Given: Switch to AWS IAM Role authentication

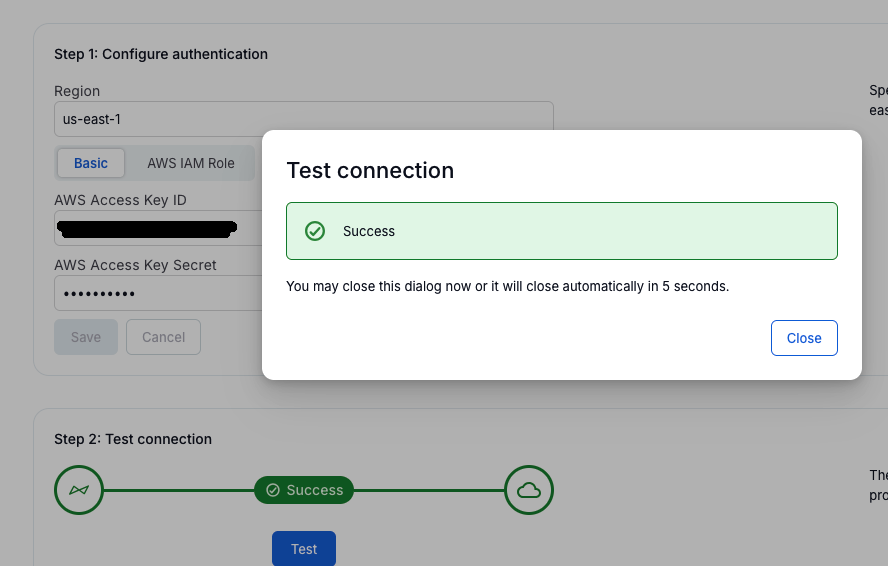Looking at the screenshot, I should tap(191, 163).
